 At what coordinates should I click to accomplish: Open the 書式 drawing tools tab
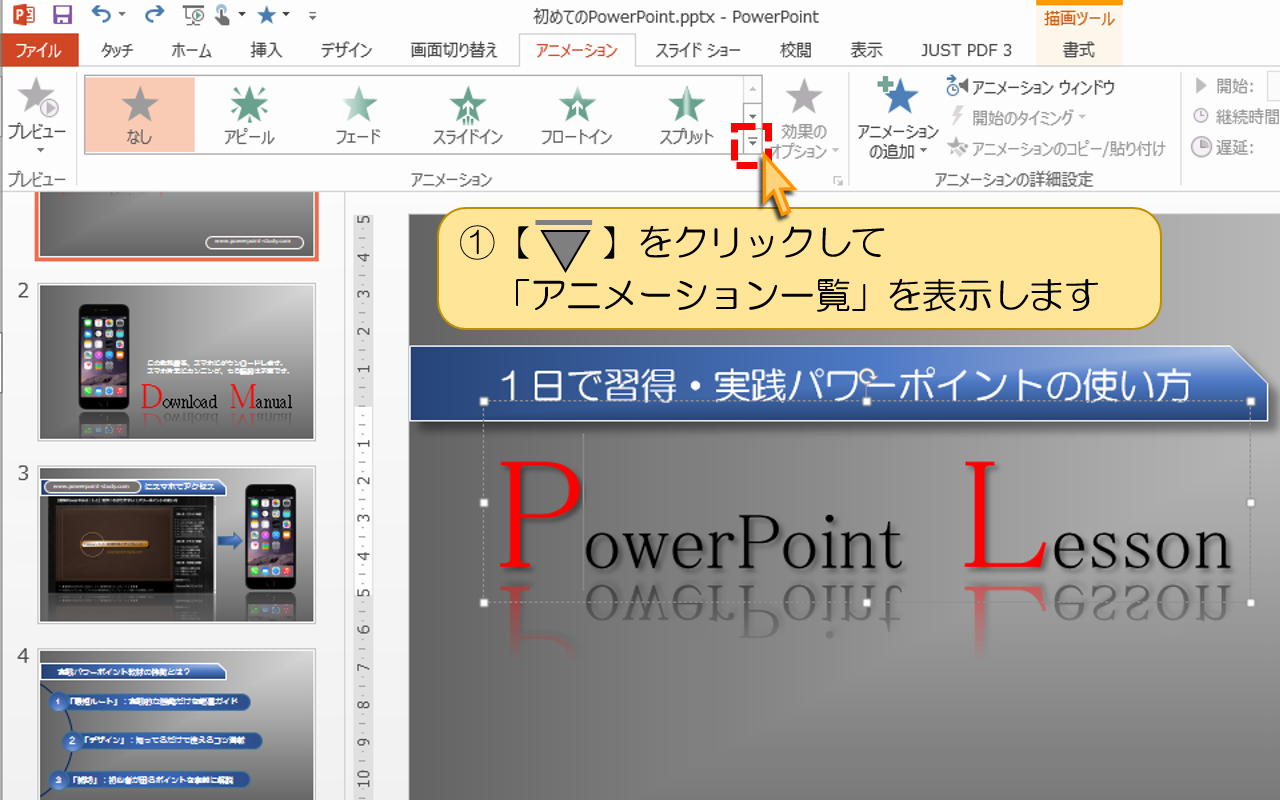(x=1079, y=50)
